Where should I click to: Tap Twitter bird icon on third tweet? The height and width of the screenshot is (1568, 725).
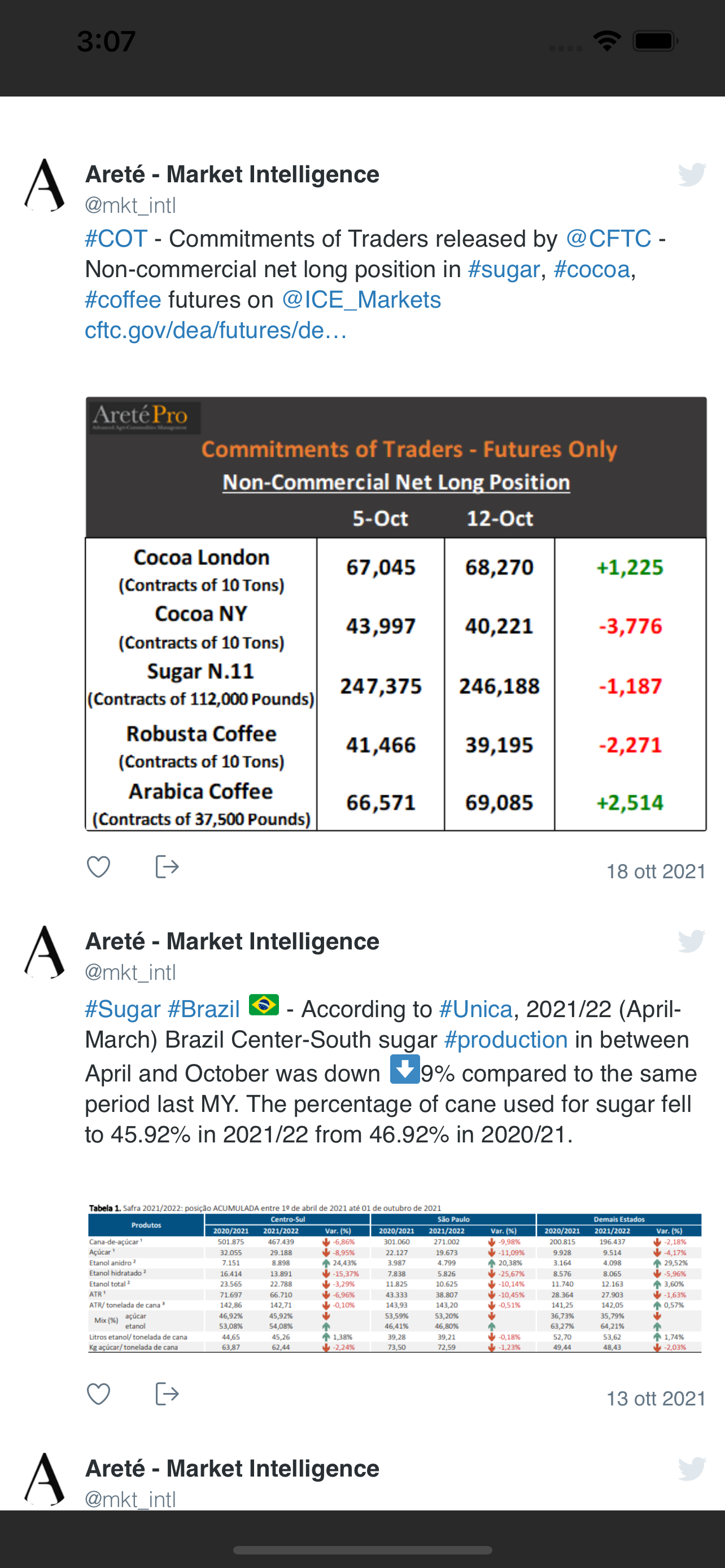pyautogui.click(x=692, y=1469)
